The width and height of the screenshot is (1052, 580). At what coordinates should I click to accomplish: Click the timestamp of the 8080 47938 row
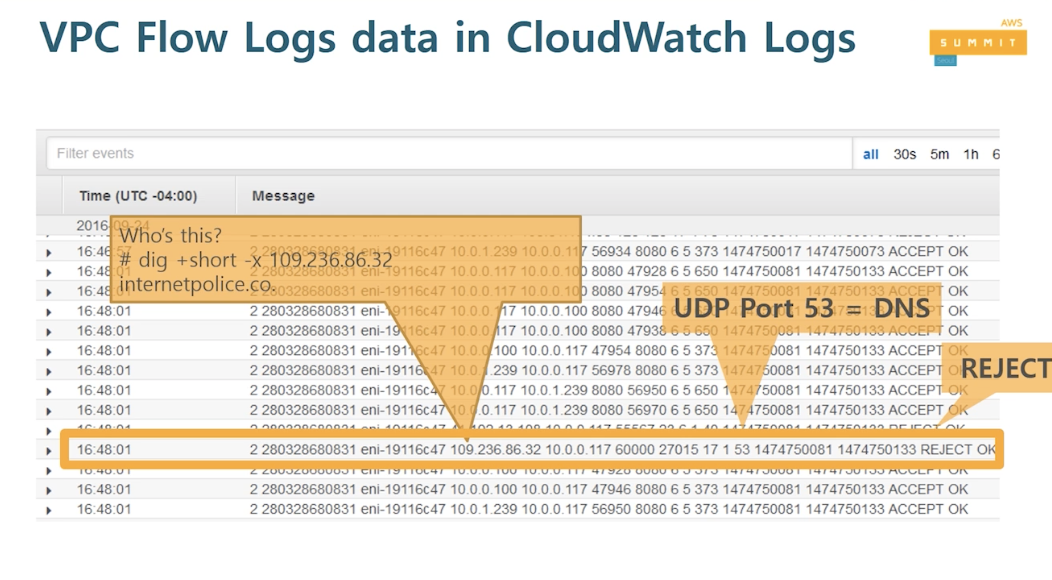pos(104,330)
